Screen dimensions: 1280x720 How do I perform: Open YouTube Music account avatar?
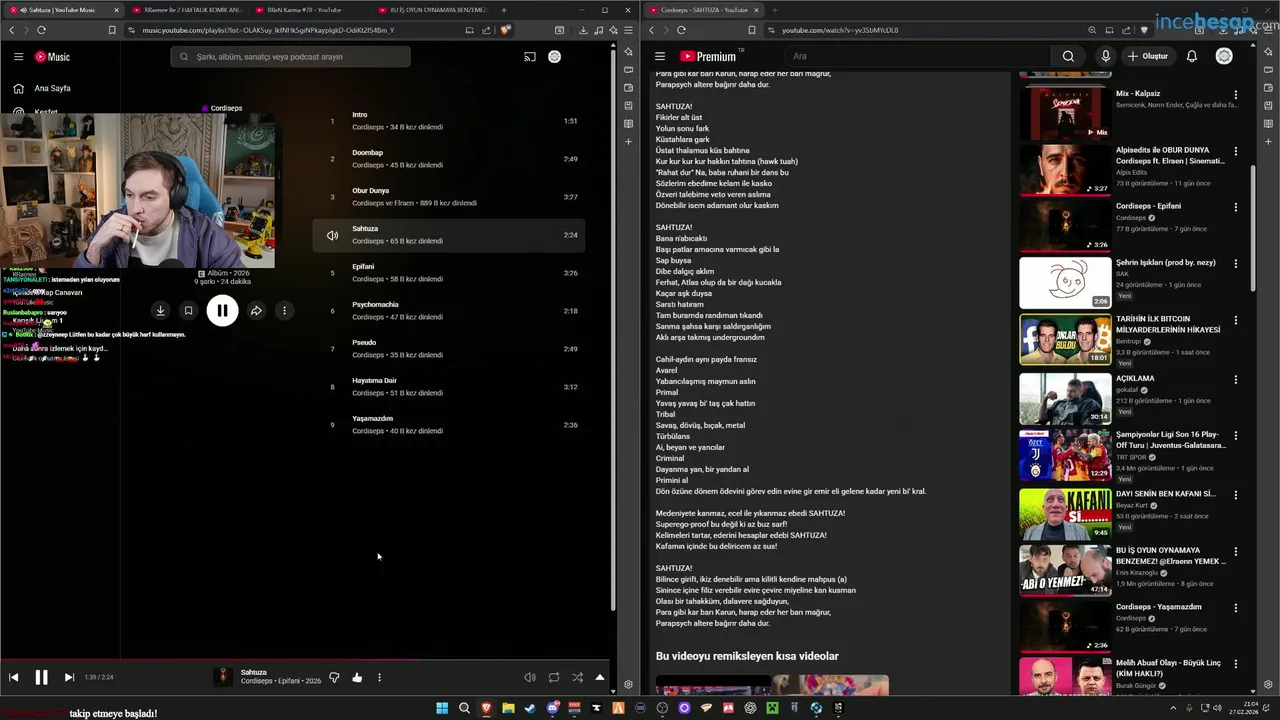point(555,57)
